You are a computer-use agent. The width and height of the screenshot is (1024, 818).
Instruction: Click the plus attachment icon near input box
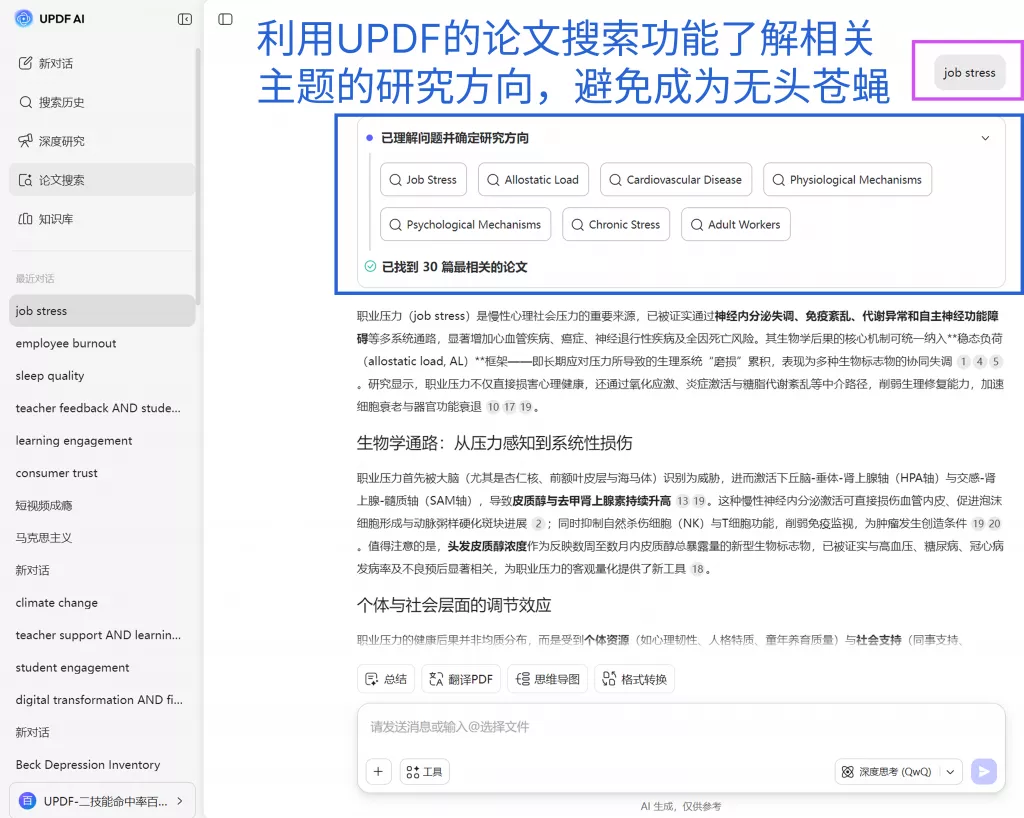(x=378, y=771)
